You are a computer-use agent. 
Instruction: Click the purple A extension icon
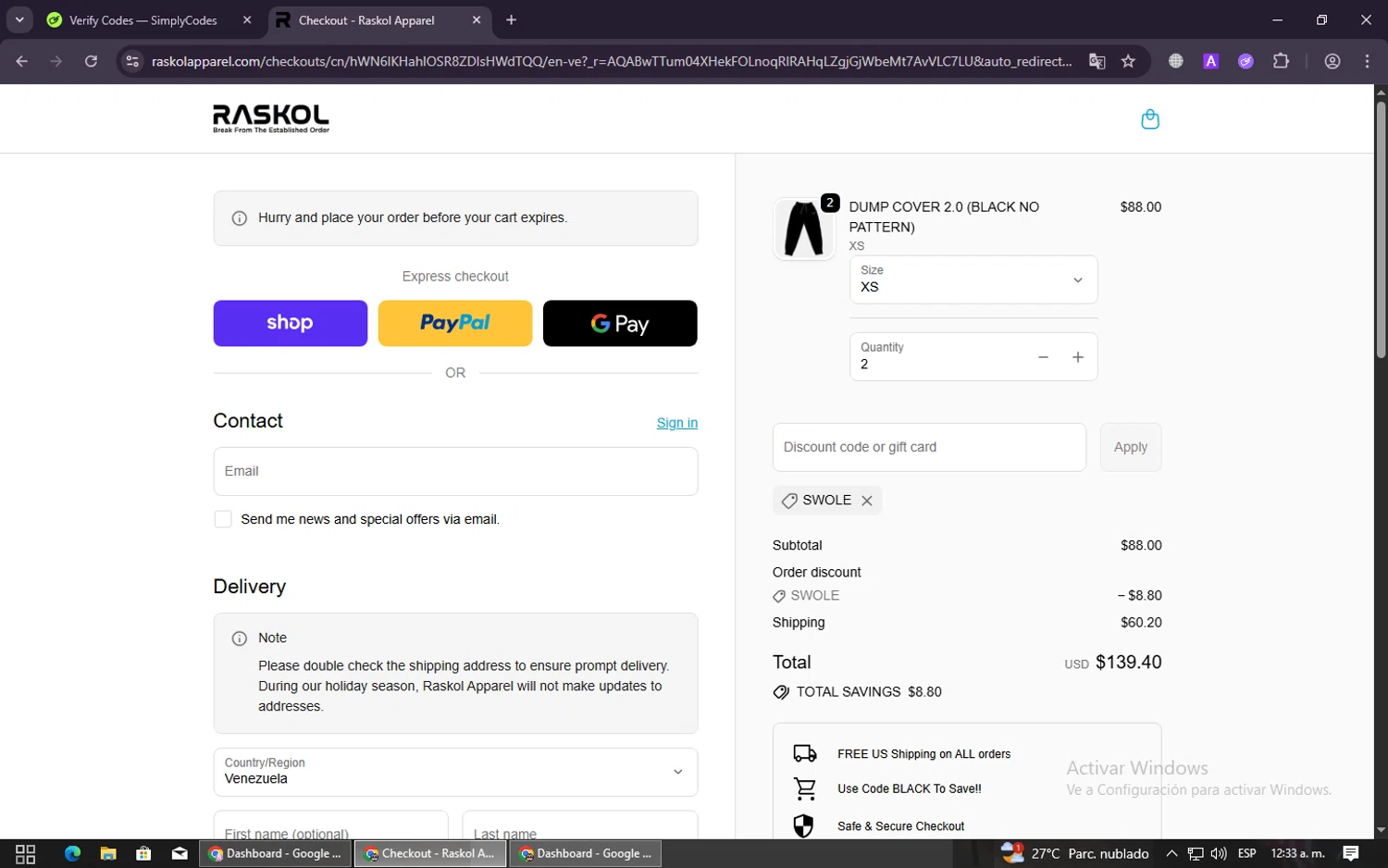point(1210,61)
